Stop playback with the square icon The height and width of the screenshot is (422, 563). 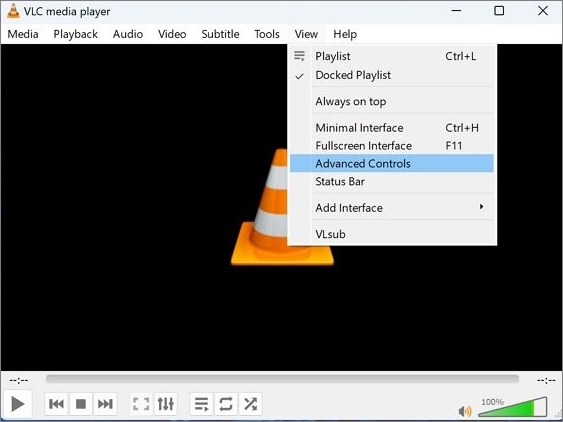(81, 404)
